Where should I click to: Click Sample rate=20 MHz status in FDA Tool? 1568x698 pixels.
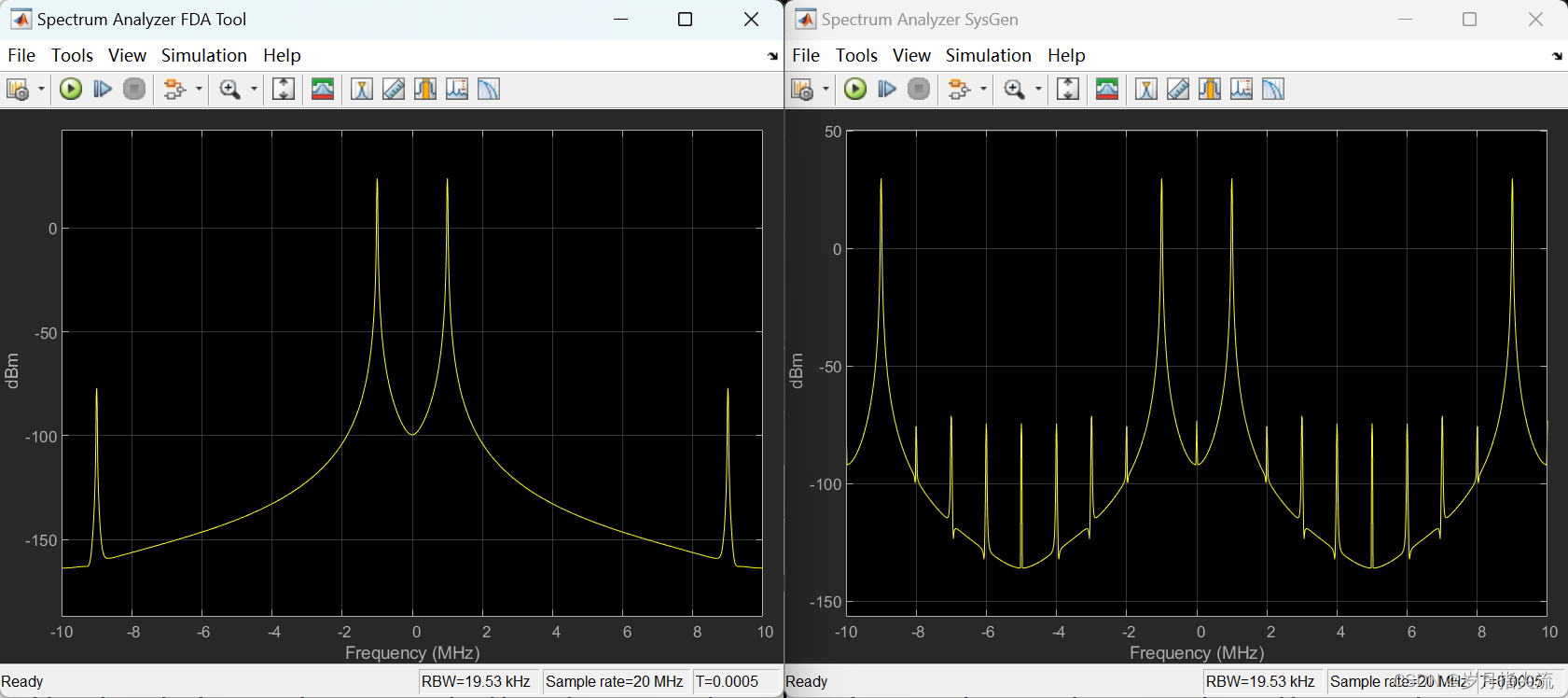click(614, 682)
